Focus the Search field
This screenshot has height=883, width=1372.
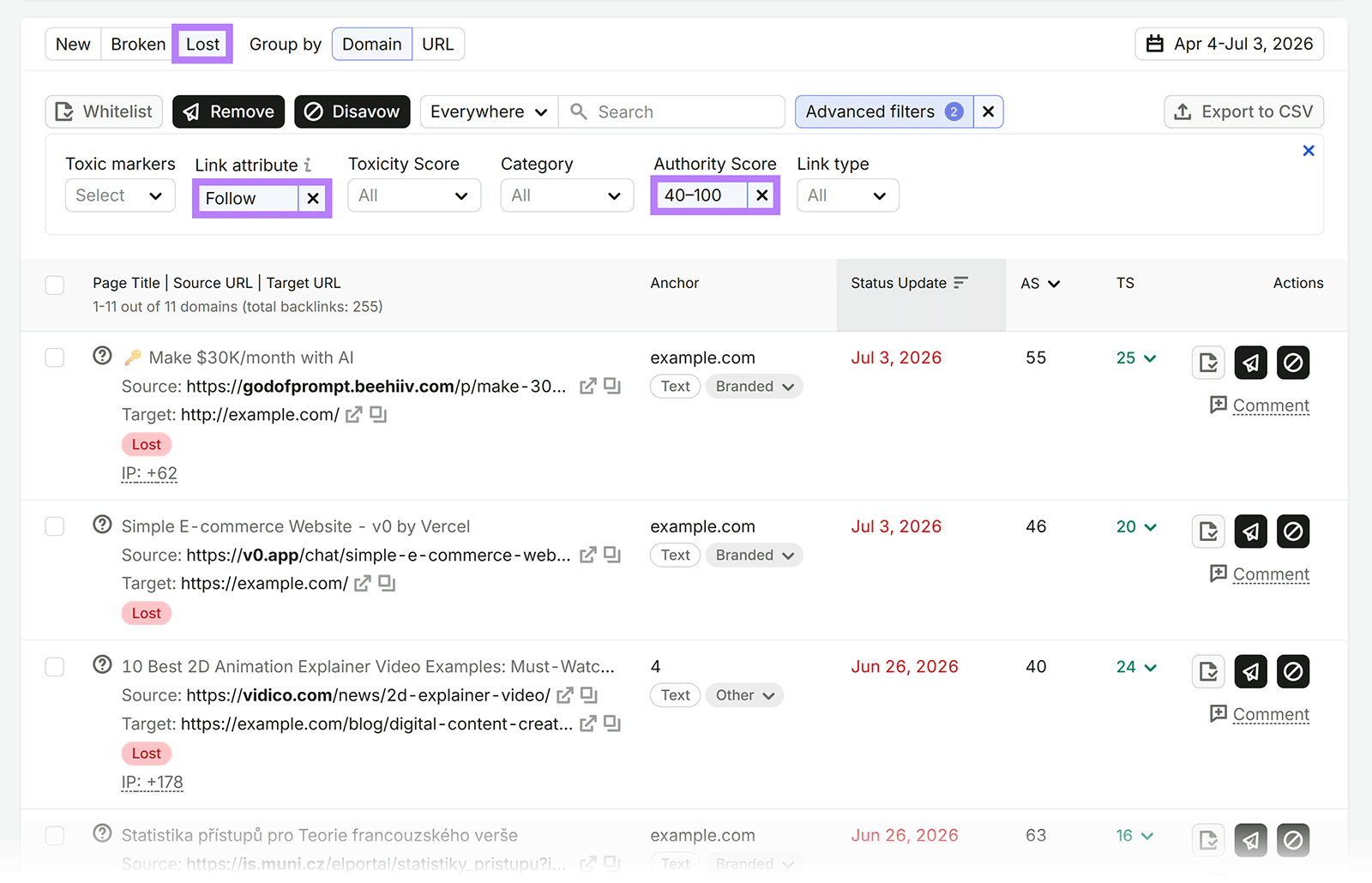[671, 111]
